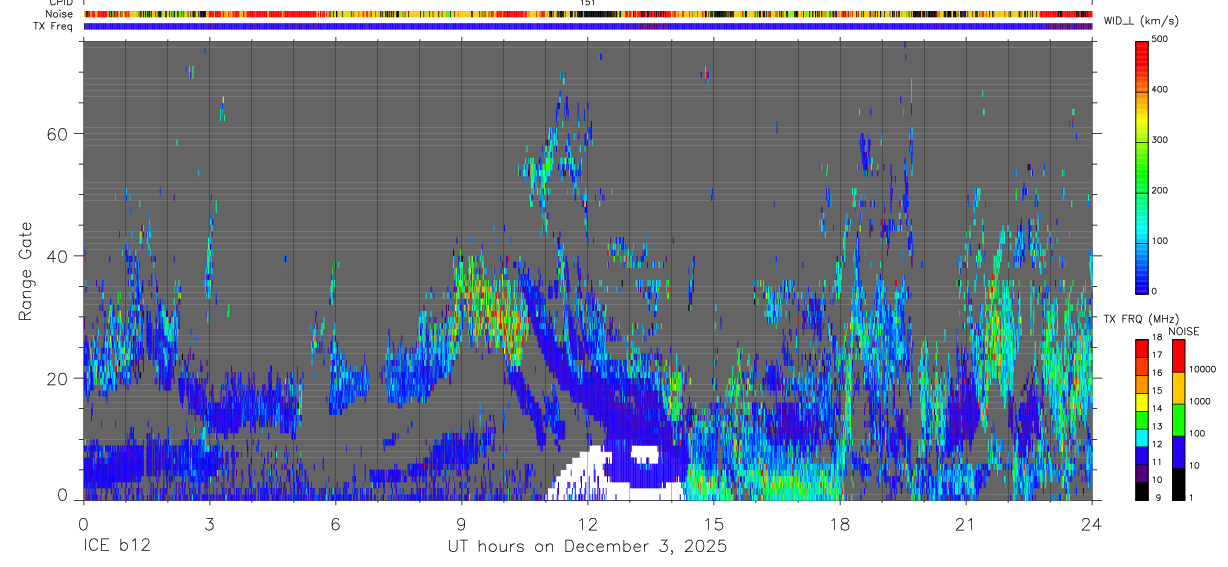Screen dimensions: 1228x567
Task: Click the 6 tick on UT hours axis
Action: 335,523
